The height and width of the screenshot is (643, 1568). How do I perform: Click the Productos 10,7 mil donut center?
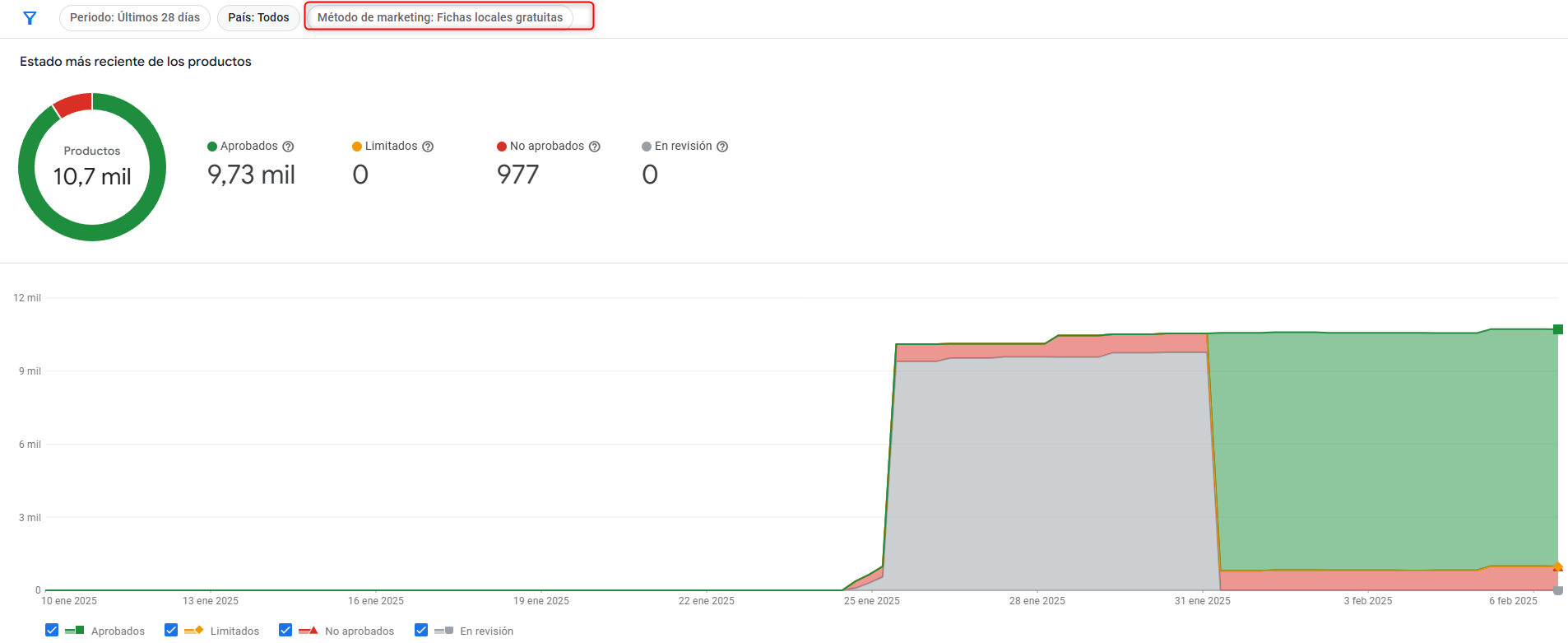92,167
